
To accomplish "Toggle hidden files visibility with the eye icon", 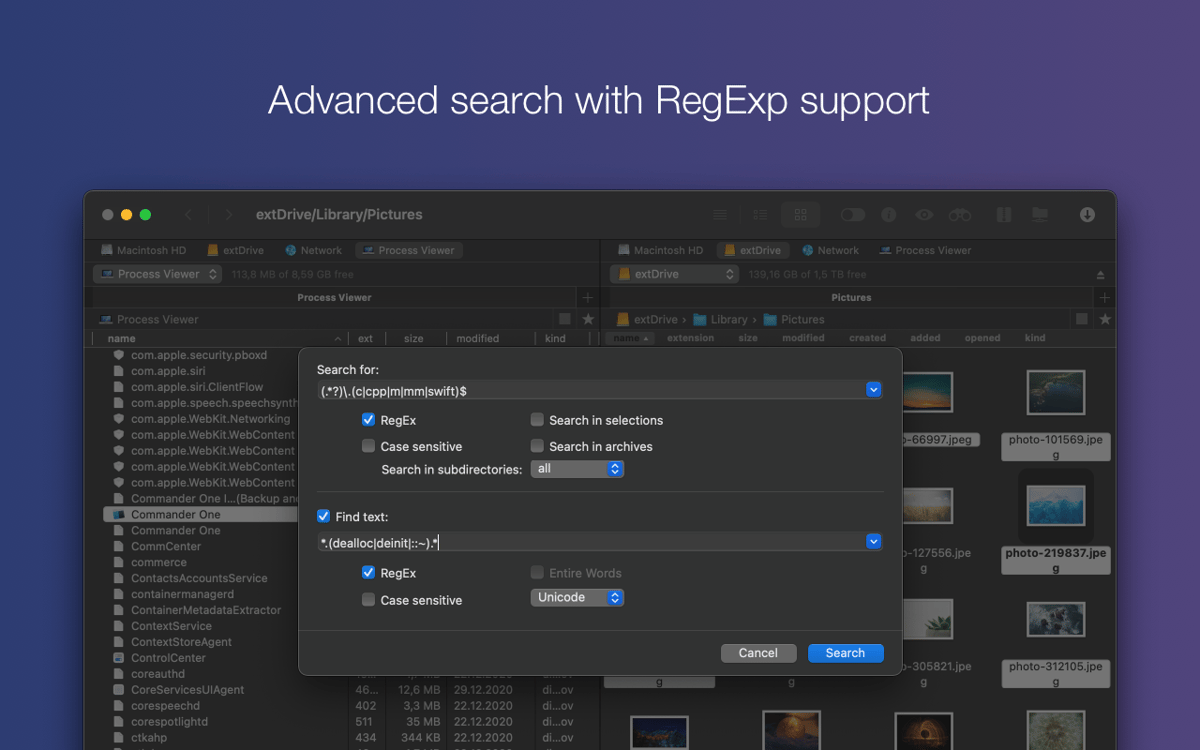I will click(x=923, y=214).
